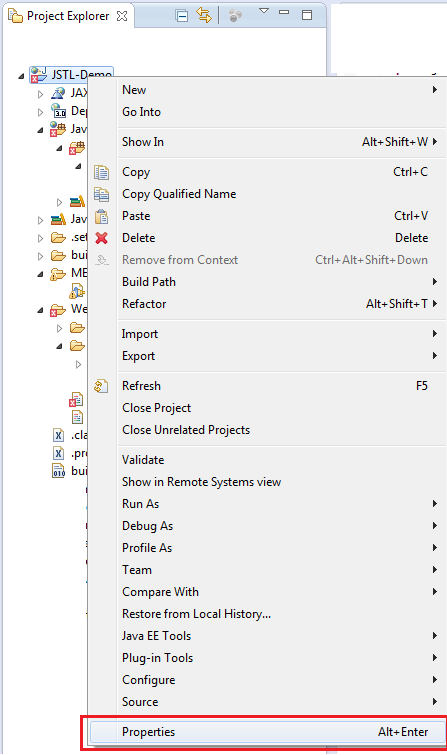The image size is (447, 755).
Task: Click the .project XML file icon
Action: click(58, 453)
